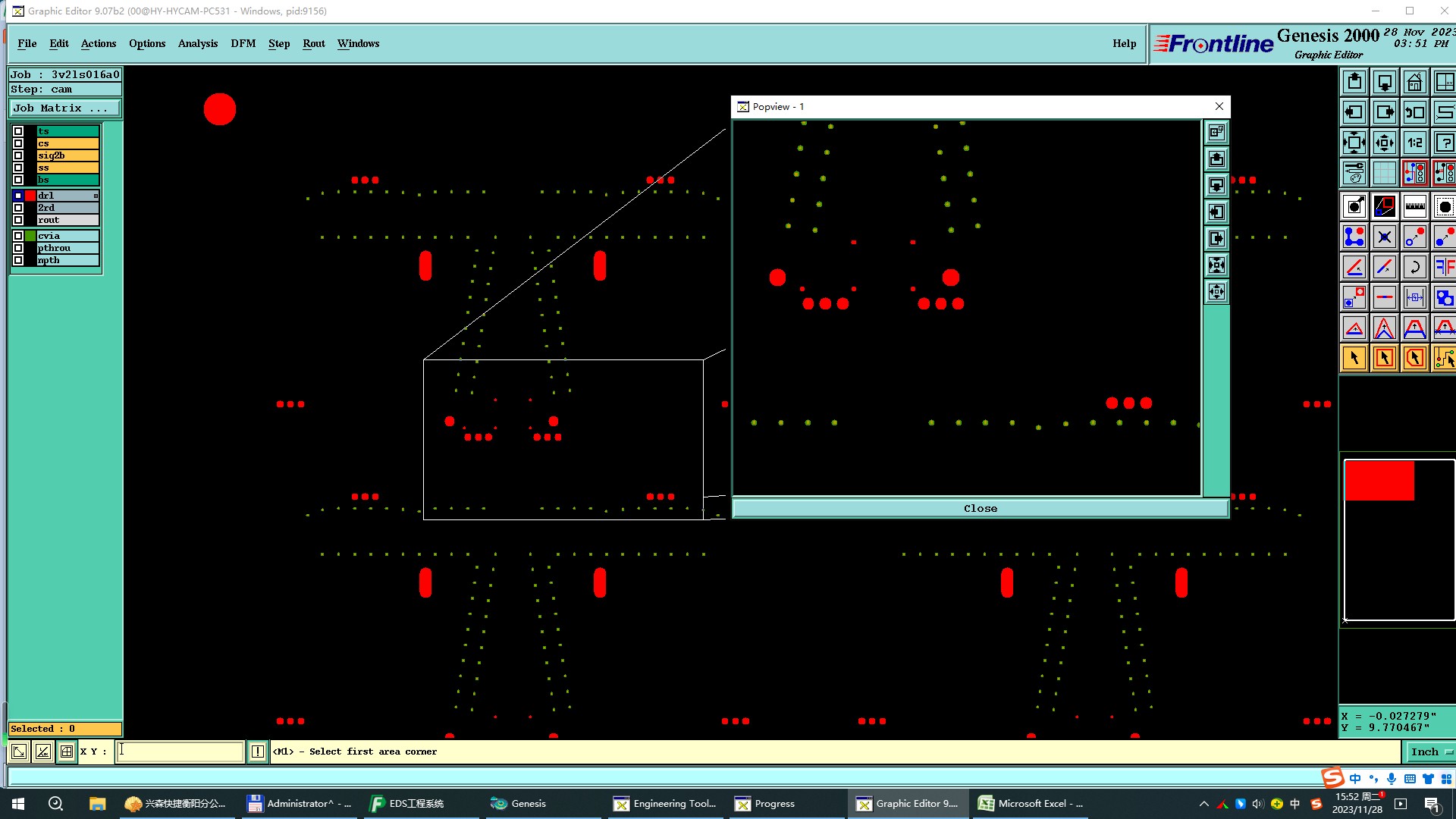Open the Analysis menu
This screenshot has width=1456, height=819.
pos(197,43)
